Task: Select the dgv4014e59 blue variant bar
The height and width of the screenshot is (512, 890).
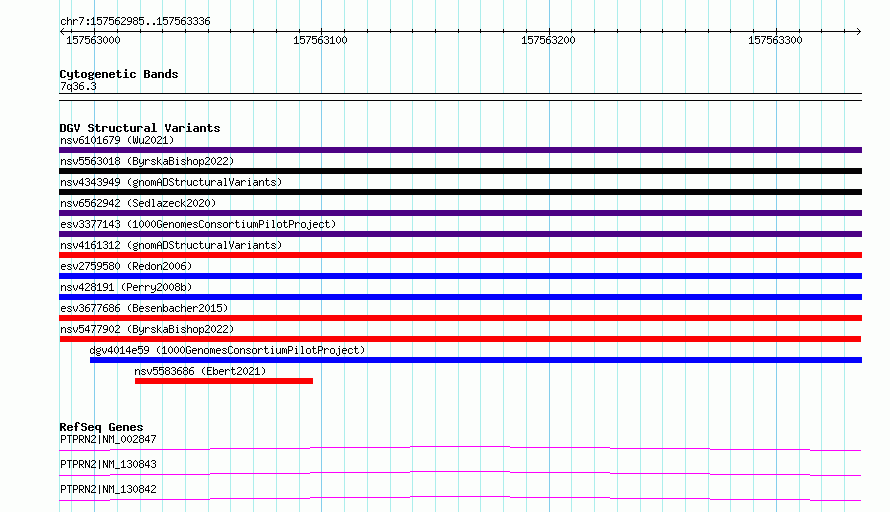Action: coord(476,360)
